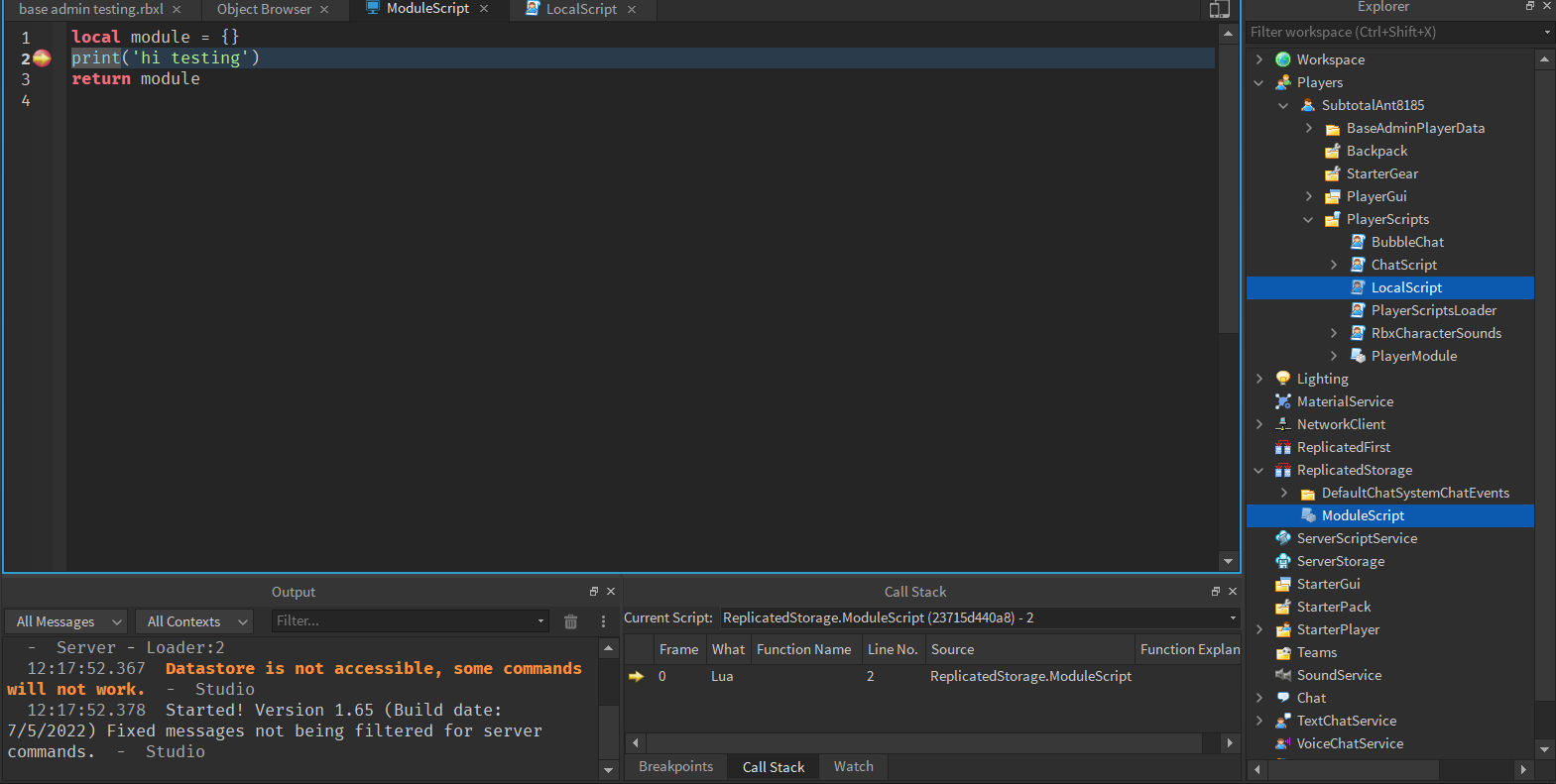
Task: Open the Output panel three-dot options menu
Action: 603,621
